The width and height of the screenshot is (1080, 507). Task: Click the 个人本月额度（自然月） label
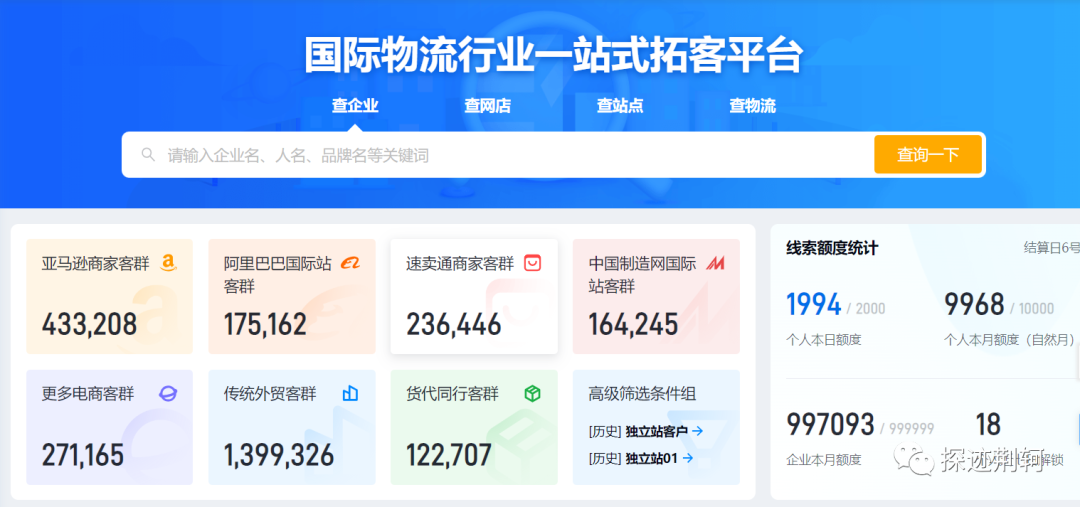tap(1010, 340)
